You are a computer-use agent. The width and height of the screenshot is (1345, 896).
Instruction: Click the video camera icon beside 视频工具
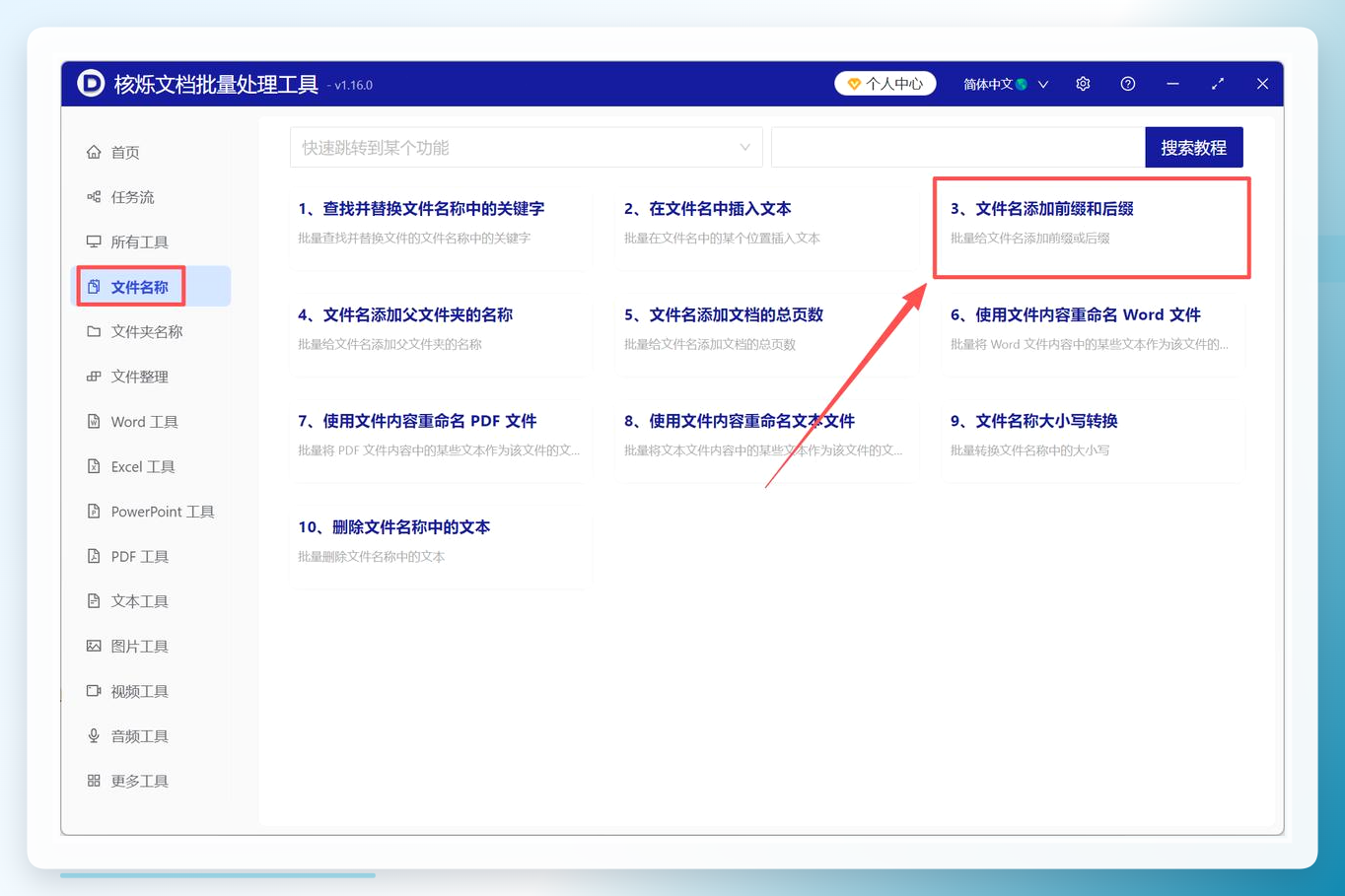point(94,691)
